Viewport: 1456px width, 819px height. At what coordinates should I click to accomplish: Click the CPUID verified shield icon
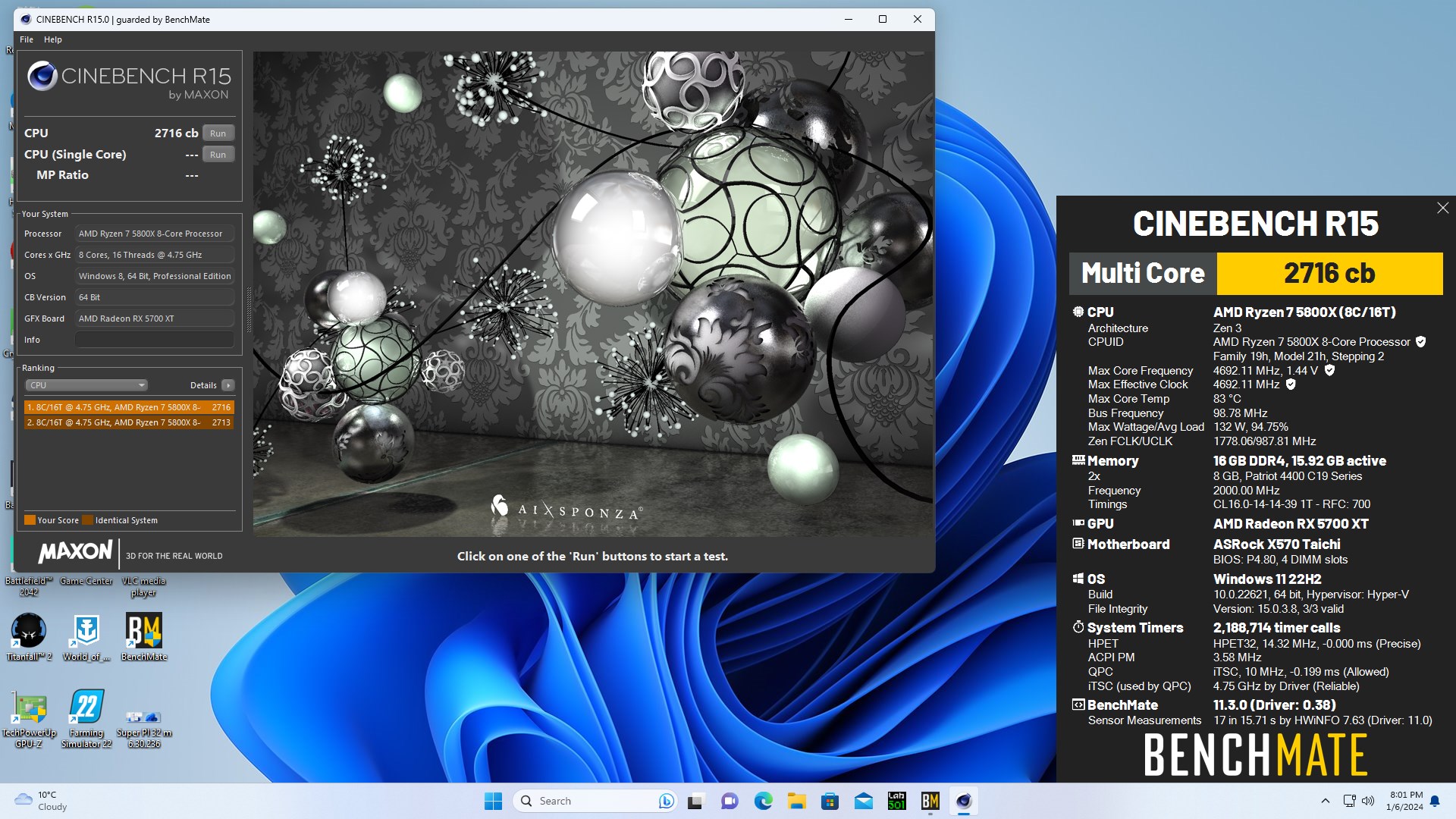[1421, 342]
